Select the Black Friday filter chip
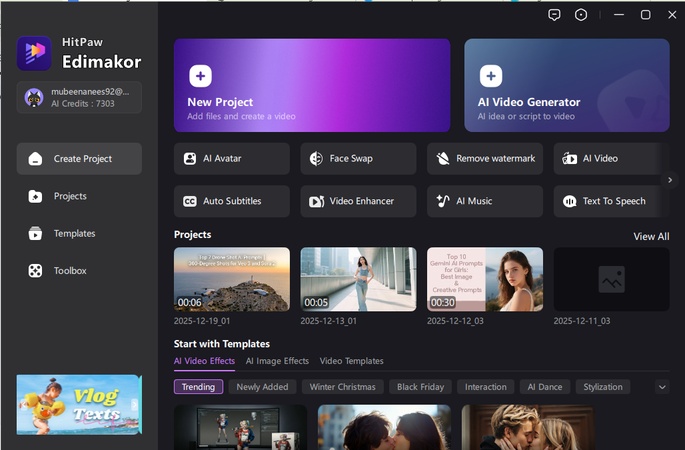685x450 pixels. pos(422,387)
